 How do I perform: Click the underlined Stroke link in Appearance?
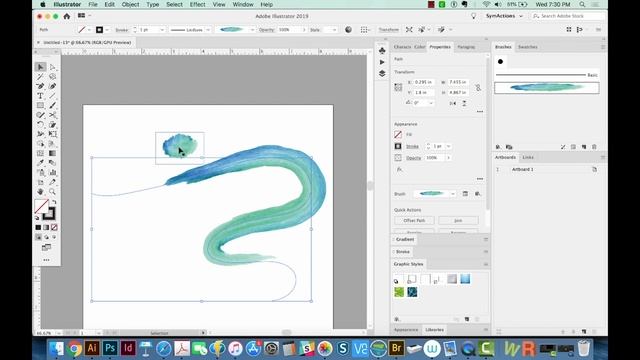pyautogui.click(x=412, y=146)
